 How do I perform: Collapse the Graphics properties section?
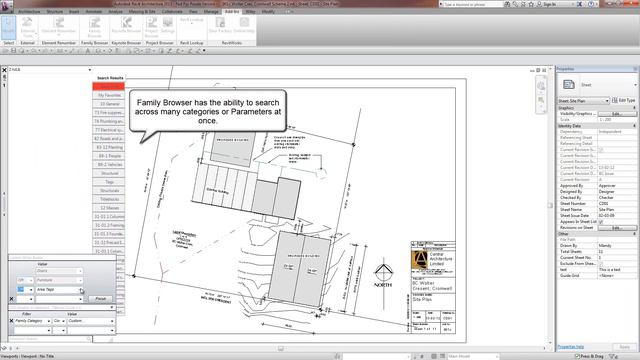634,108
